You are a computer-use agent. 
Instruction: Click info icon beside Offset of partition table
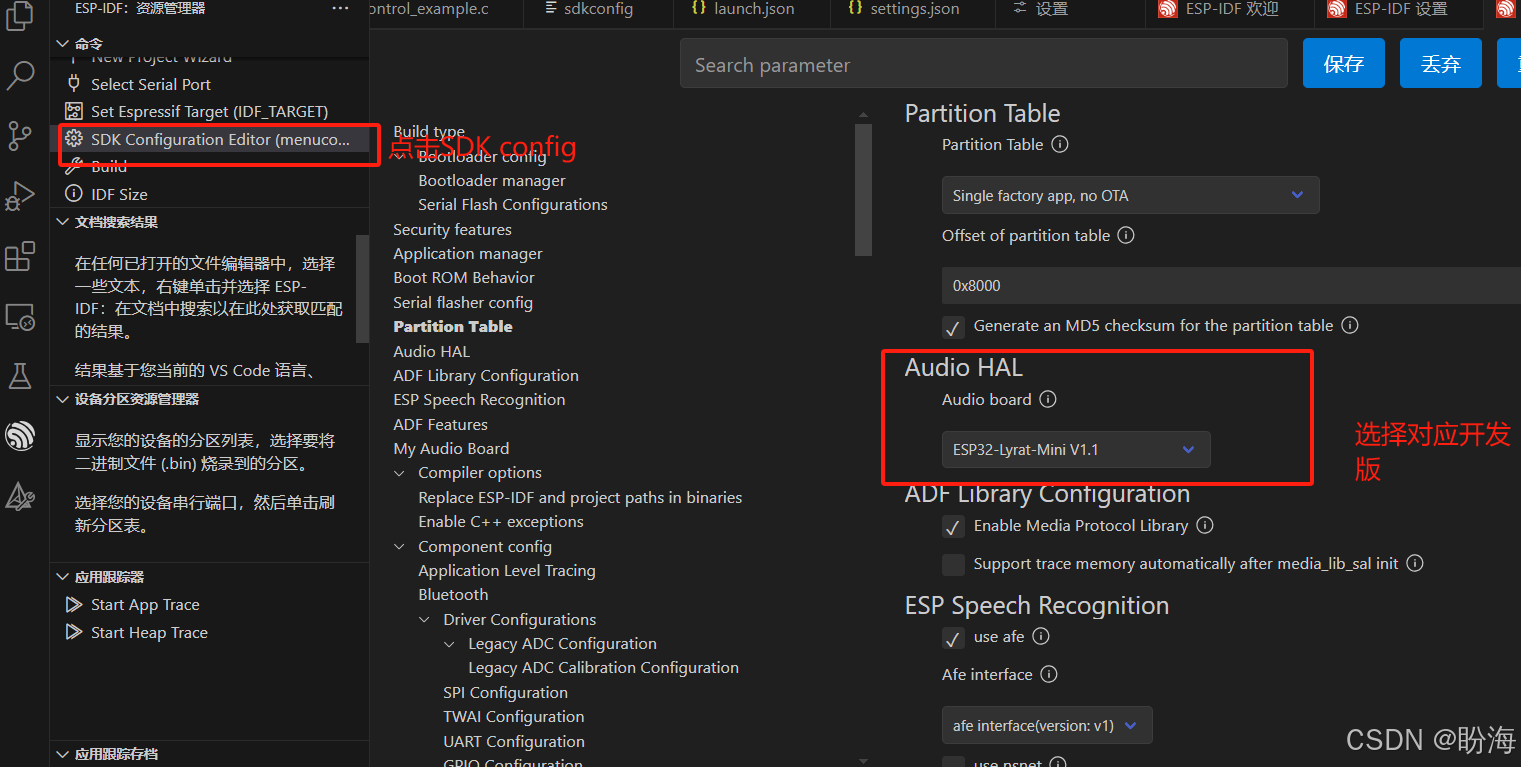[x=1126, y=235]
